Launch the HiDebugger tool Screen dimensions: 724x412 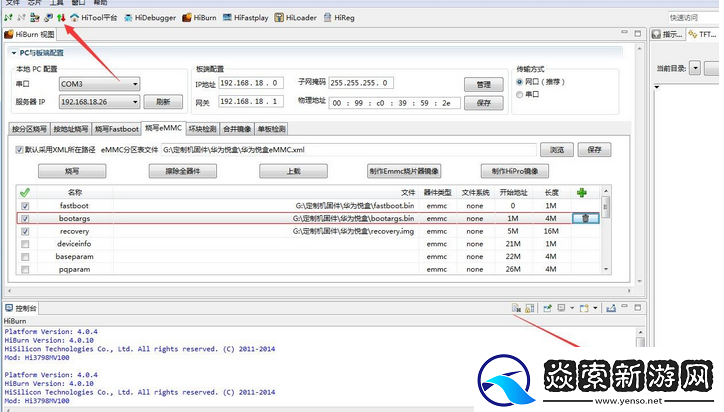tap(150, 18)
